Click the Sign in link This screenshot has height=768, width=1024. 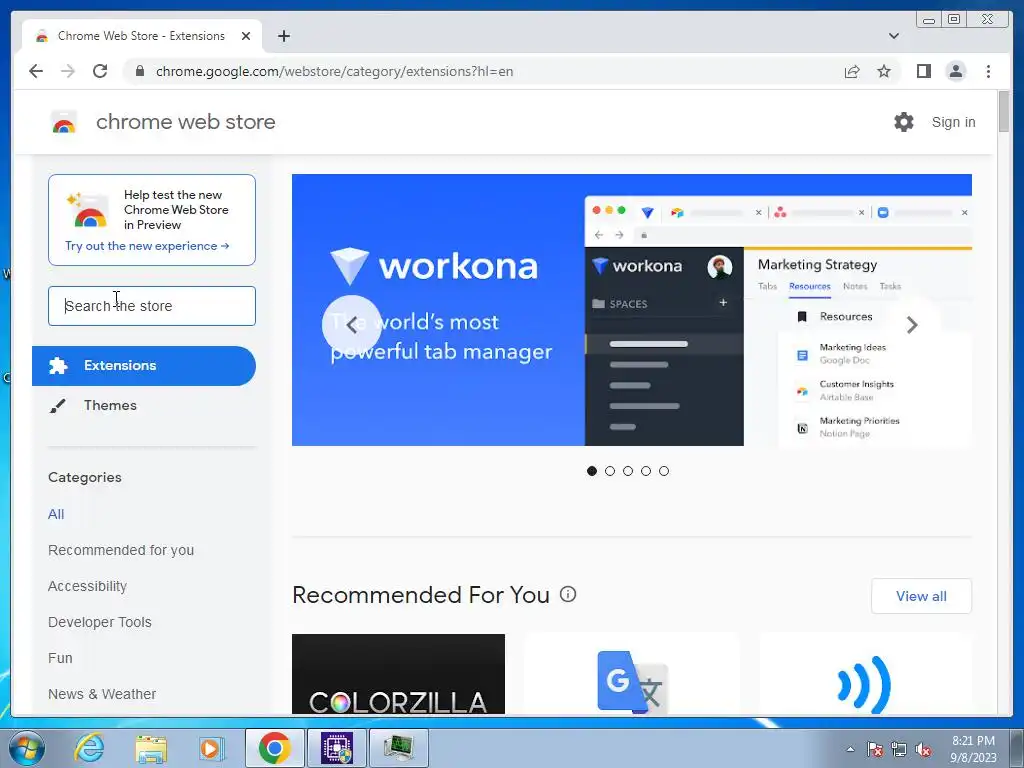(x=953, y=122)
